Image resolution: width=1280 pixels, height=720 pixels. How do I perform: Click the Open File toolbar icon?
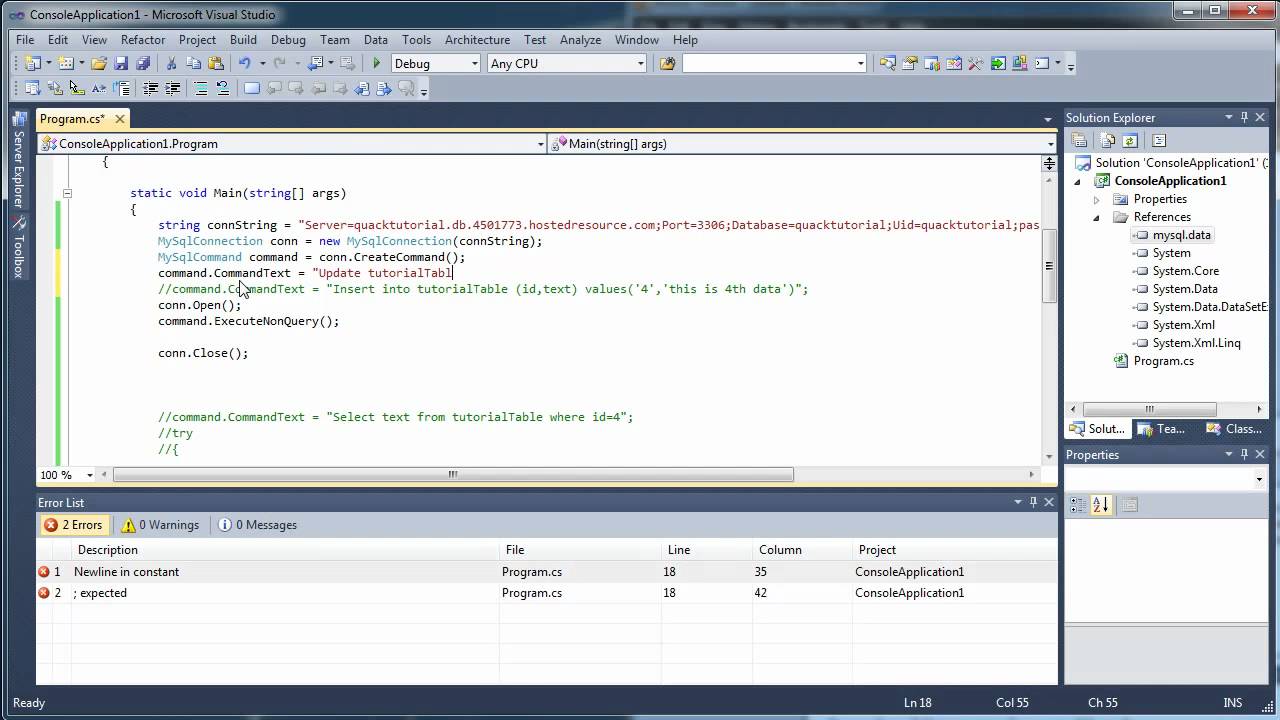[x=99, y=63]
